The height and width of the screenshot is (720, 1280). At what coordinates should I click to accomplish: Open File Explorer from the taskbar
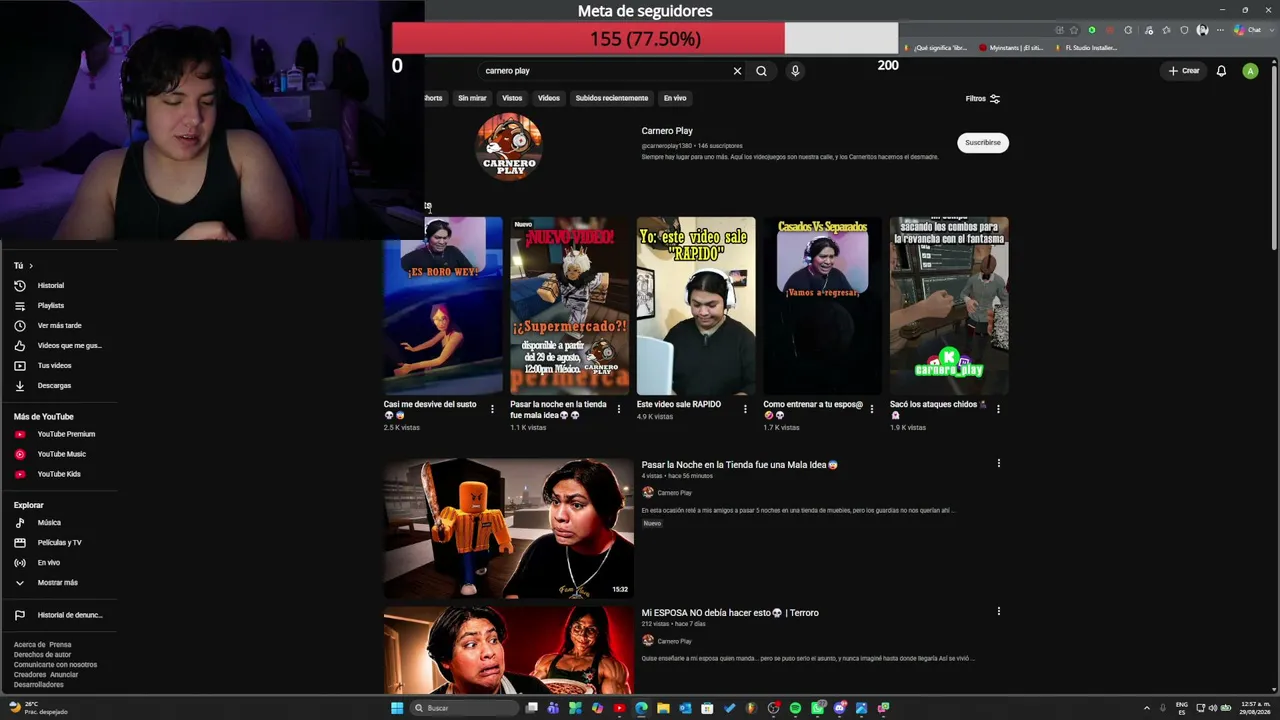pos(663,708)
